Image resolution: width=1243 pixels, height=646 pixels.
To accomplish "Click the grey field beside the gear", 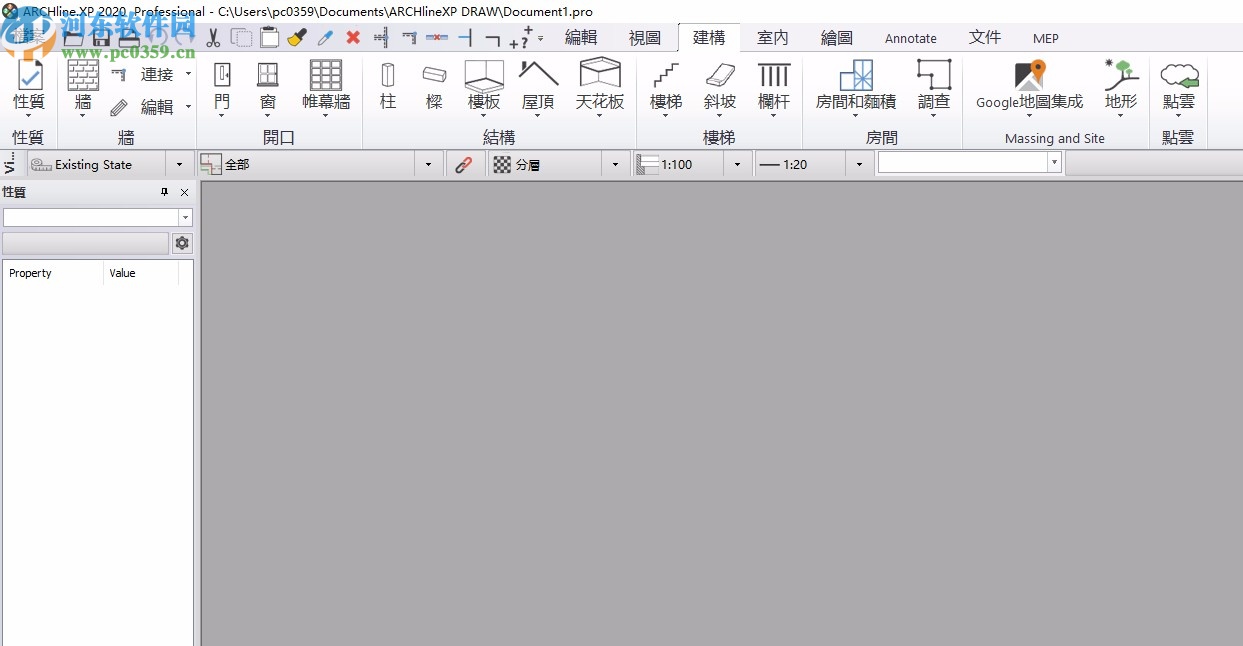I will (86, 243).
